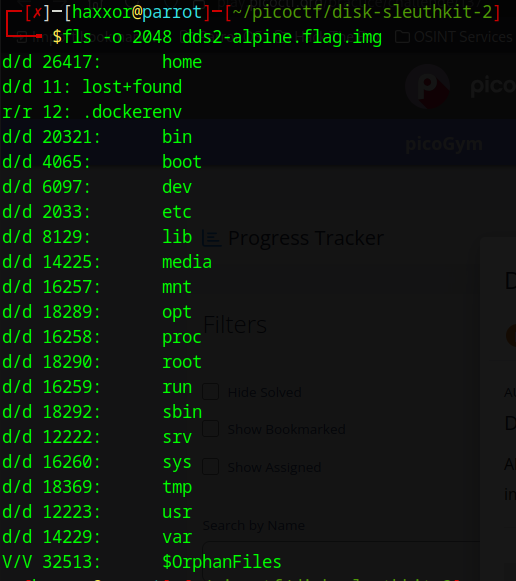Select the picoGym navigation tab
This screenshot has height=581, width=516.
pyautogui.click(x=444, y=144)
